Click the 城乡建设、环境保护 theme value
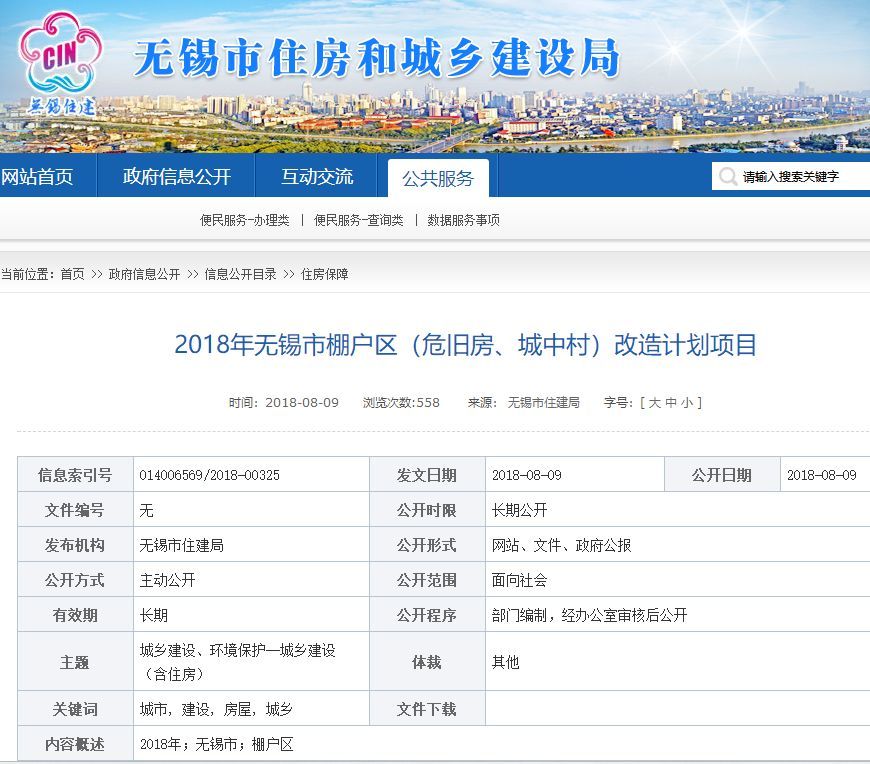 [237, 662]
